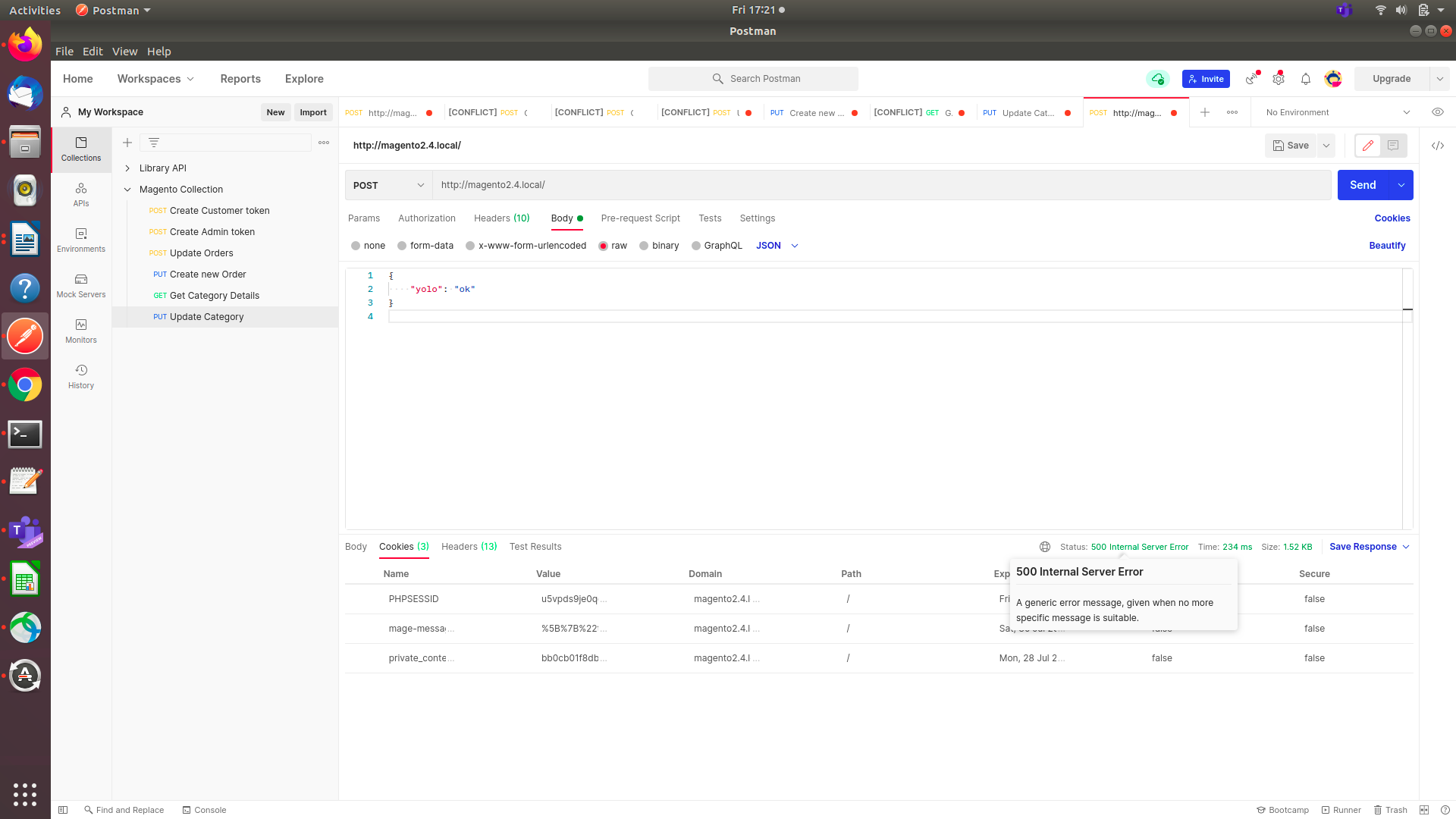Open the notifications bell
Viewport: 1456px width, 819px height.
pyautogui.click(x=1306, y=79)
